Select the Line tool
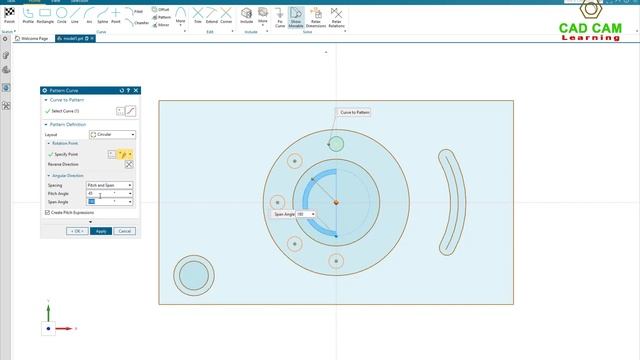The width and height of the screenshot is (640, 360). point(75,16)
